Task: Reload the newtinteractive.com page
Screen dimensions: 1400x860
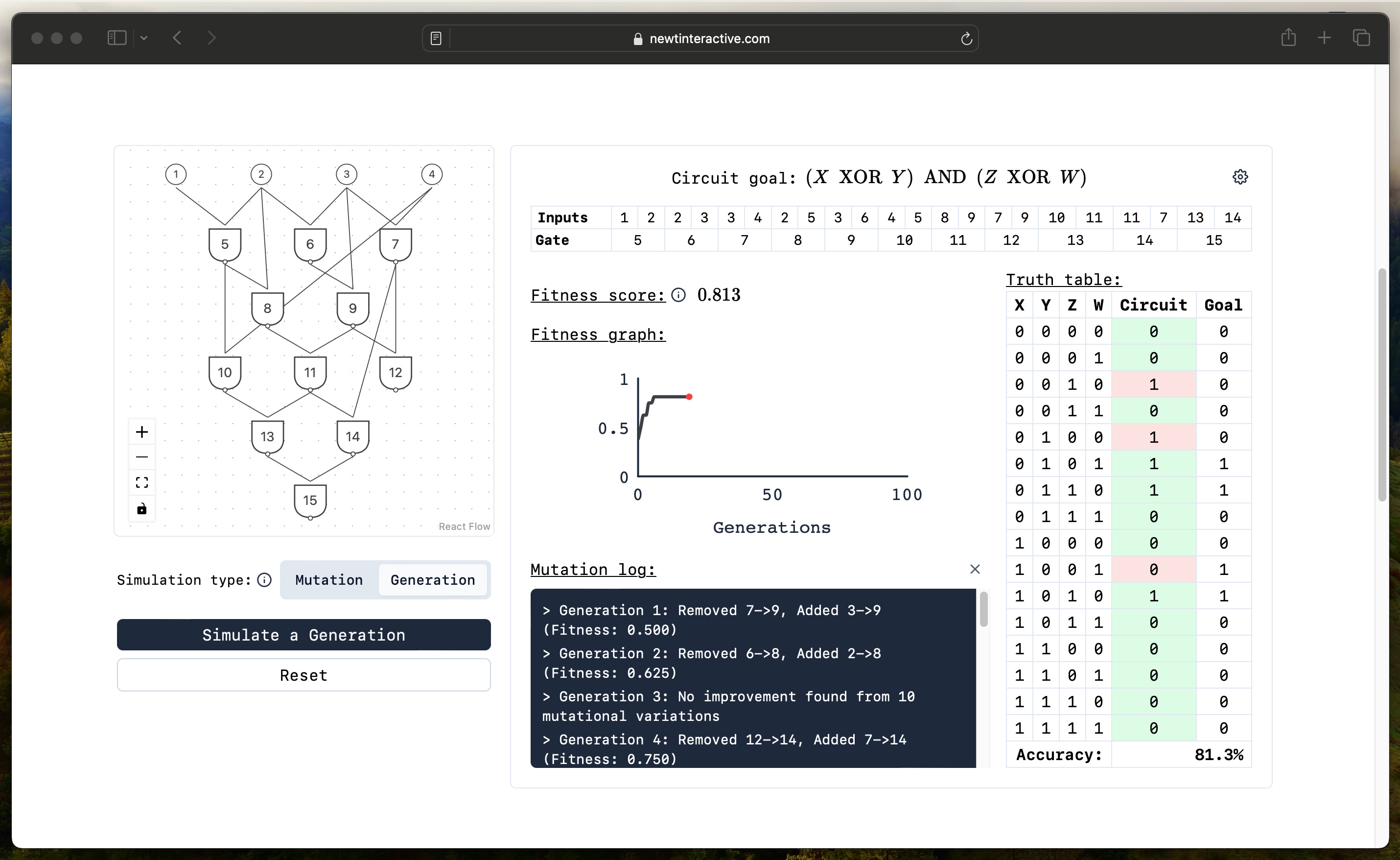Action: [966, 39]
